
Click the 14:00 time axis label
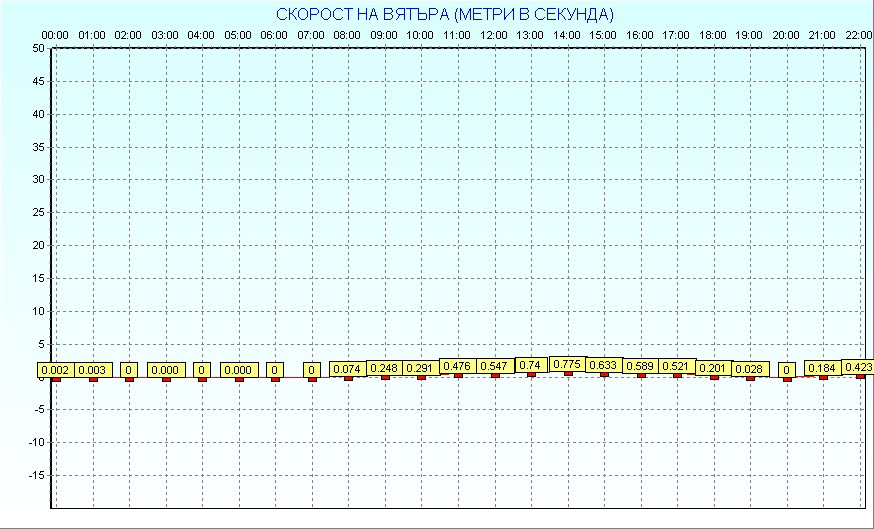(x=567, y=35)
